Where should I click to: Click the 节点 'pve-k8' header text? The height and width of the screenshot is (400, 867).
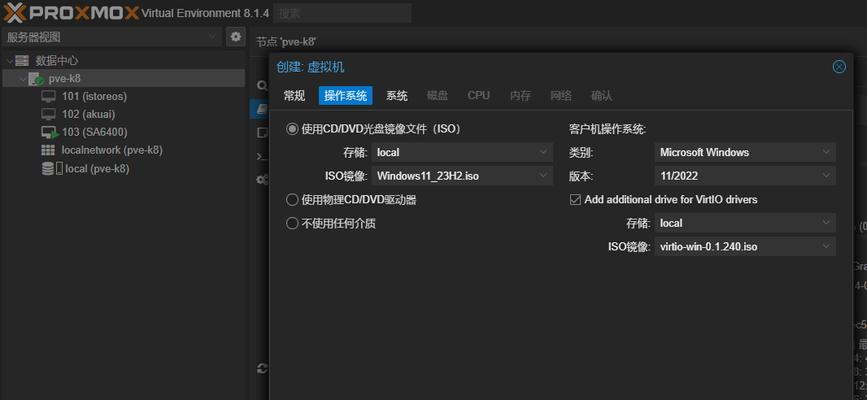tap(286, 42)
